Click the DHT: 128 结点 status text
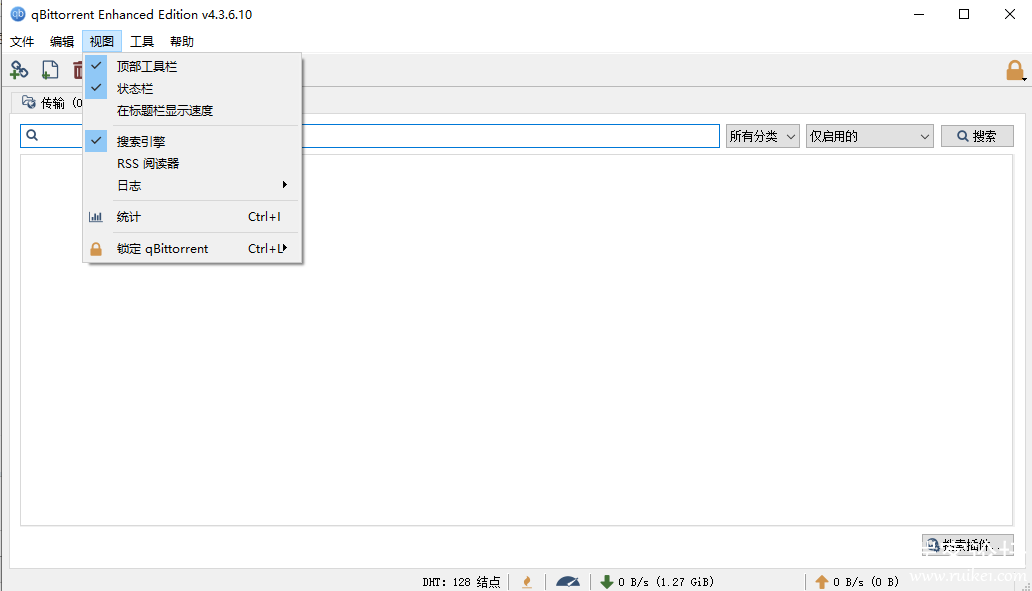This screenshot has height=591, width=1032. [461, 582]
